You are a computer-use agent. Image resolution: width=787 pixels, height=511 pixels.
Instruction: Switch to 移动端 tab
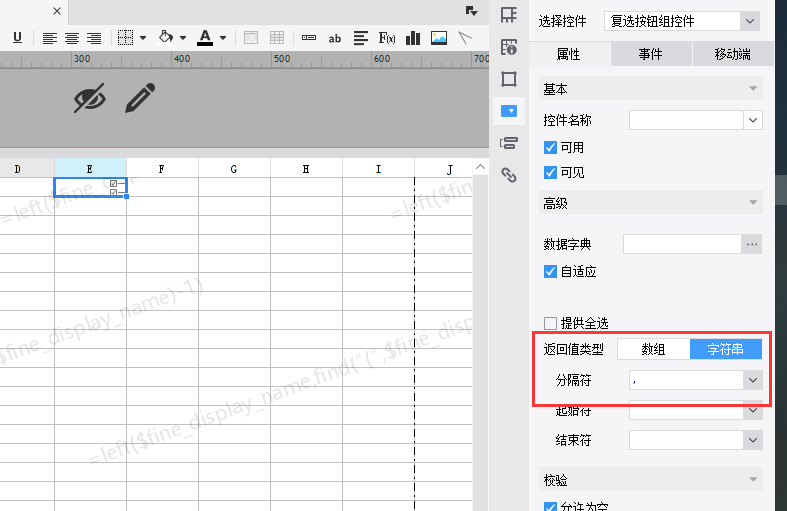(733, 54)
